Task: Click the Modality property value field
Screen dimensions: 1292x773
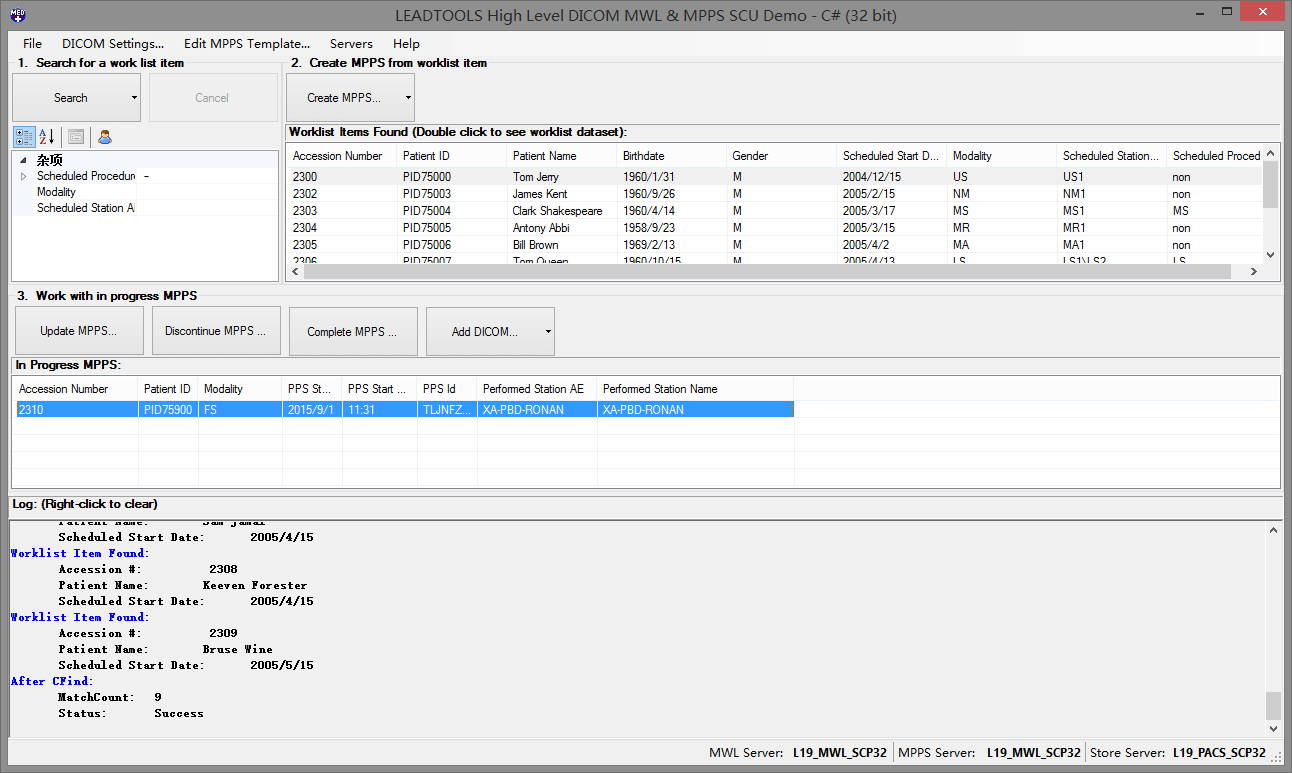Action: pos(207,192)
